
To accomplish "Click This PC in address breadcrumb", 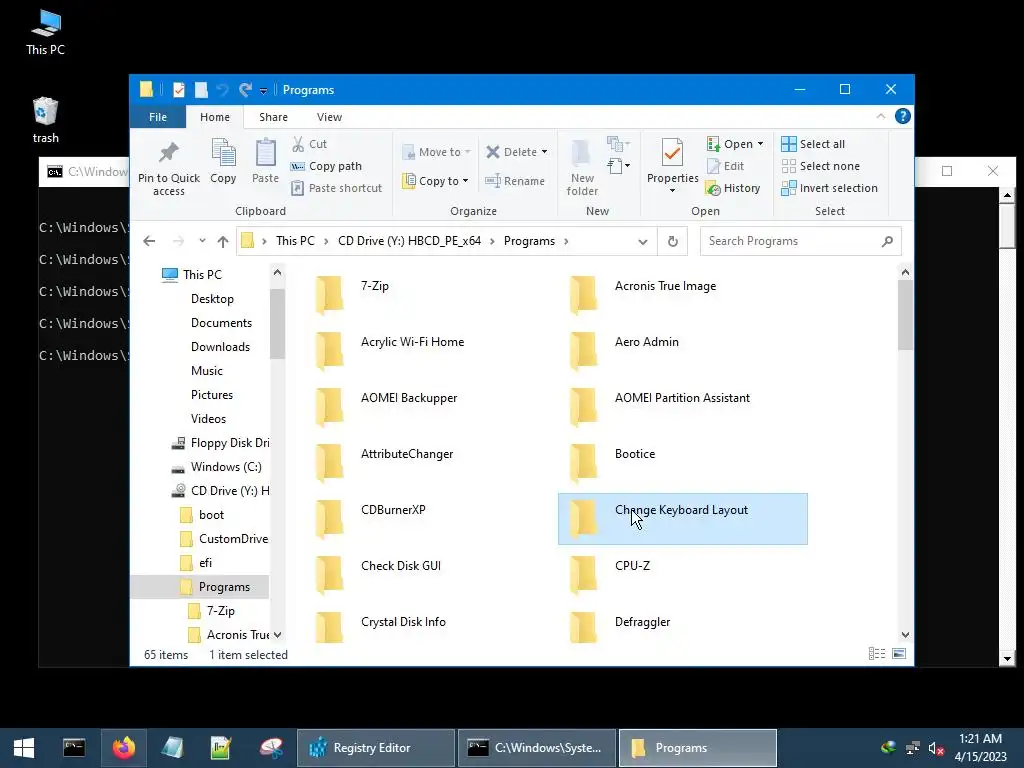I will [295, 241].
